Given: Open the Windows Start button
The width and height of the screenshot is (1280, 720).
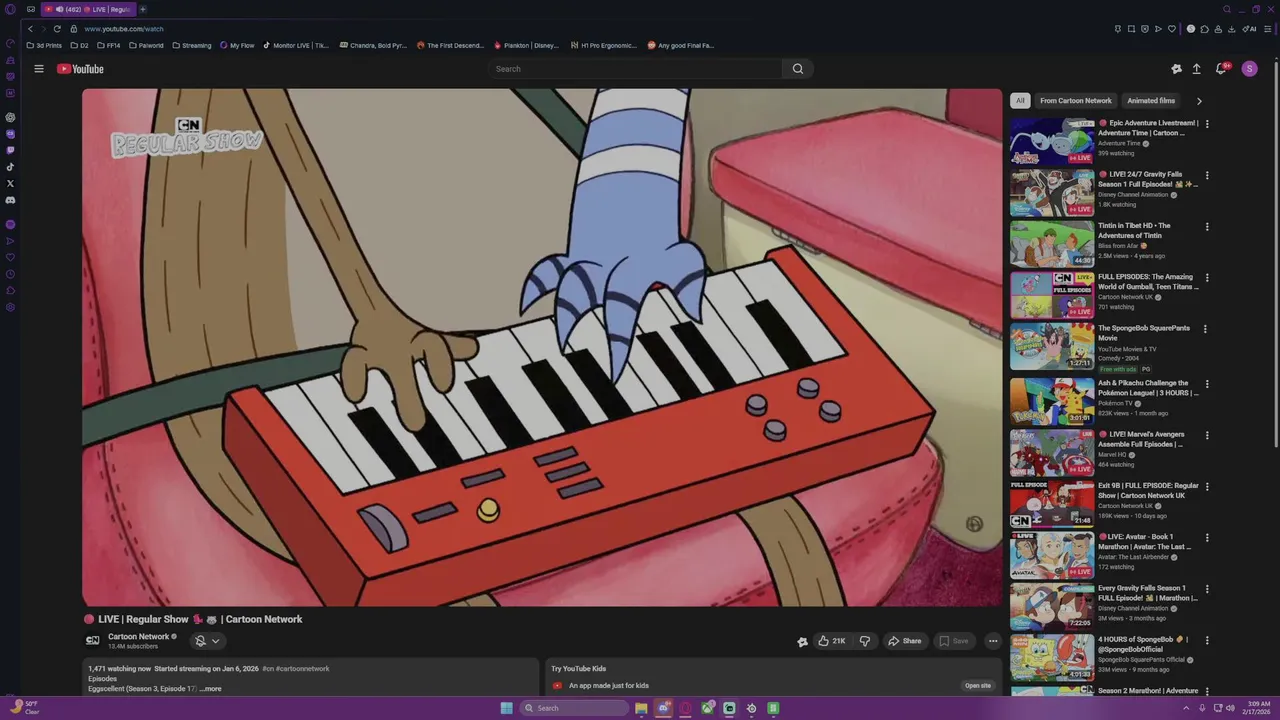Looking at the screenshot, I should pos(507,708).
